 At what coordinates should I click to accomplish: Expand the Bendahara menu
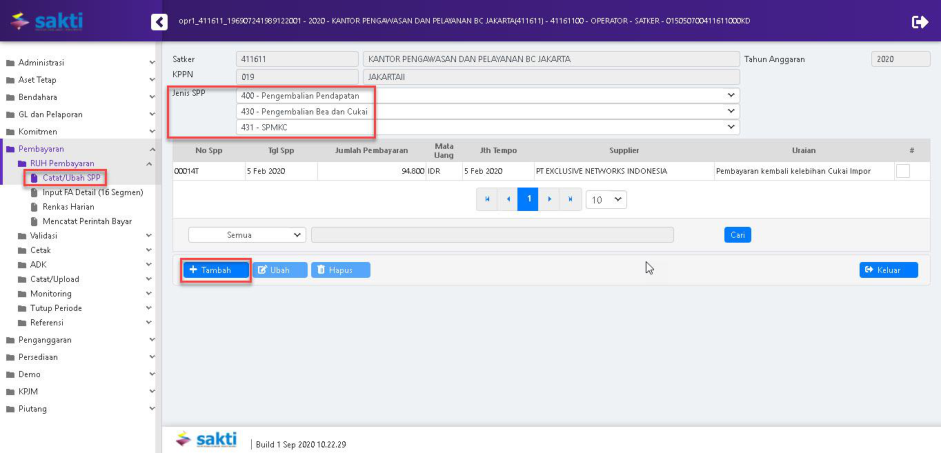point(38,97)
